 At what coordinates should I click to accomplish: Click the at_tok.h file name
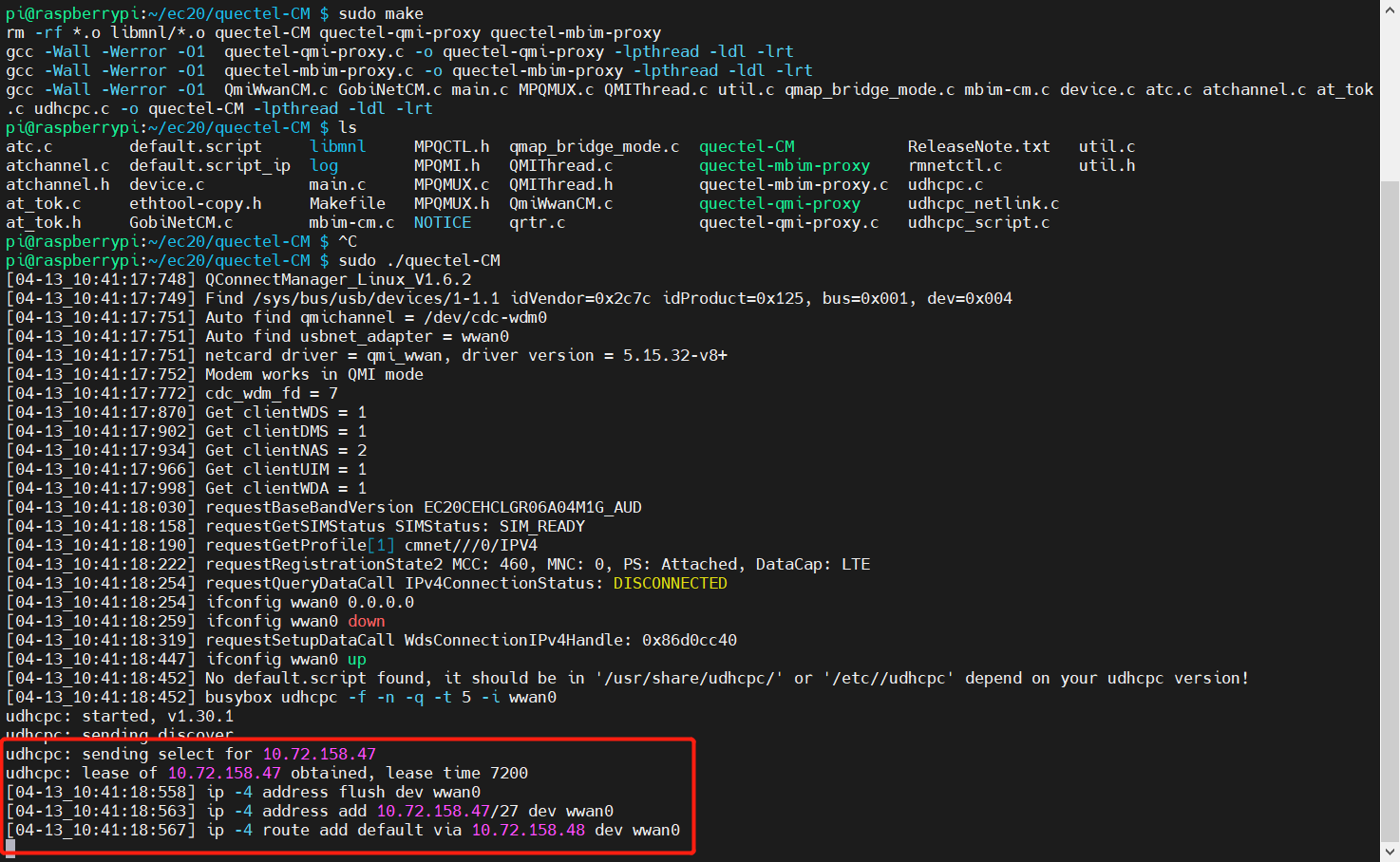44,222
